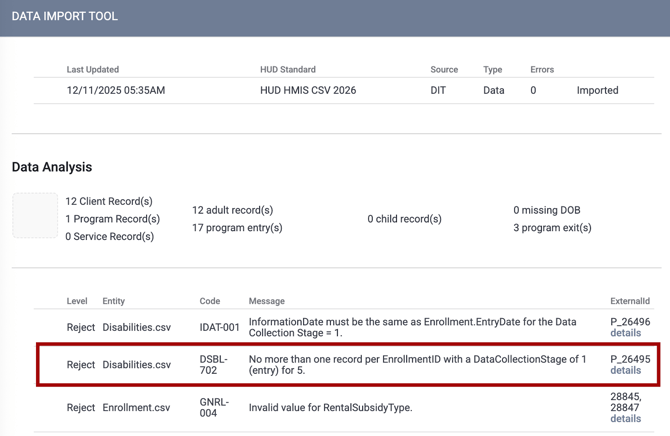Click the Invalid value for RentalSubsidyType message
This screenshot has width=670, height=436.
[x=330, y=407]
